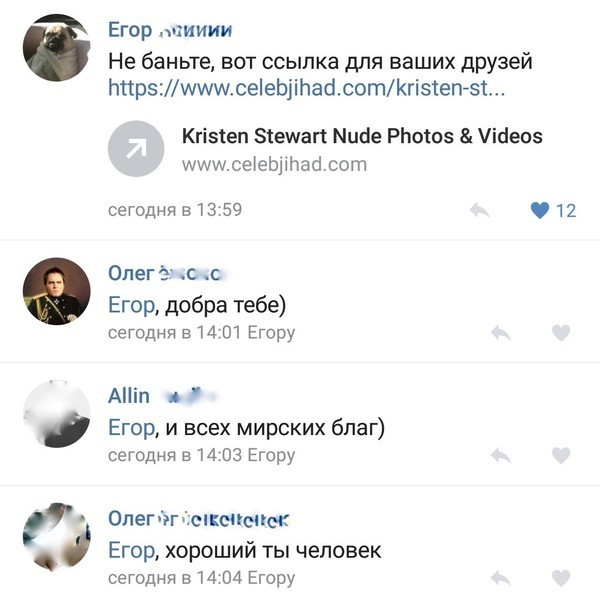Like the "и всех мирских благ)" comment
The width and height of the screenshot is (600, 606).
coord(561,456)
